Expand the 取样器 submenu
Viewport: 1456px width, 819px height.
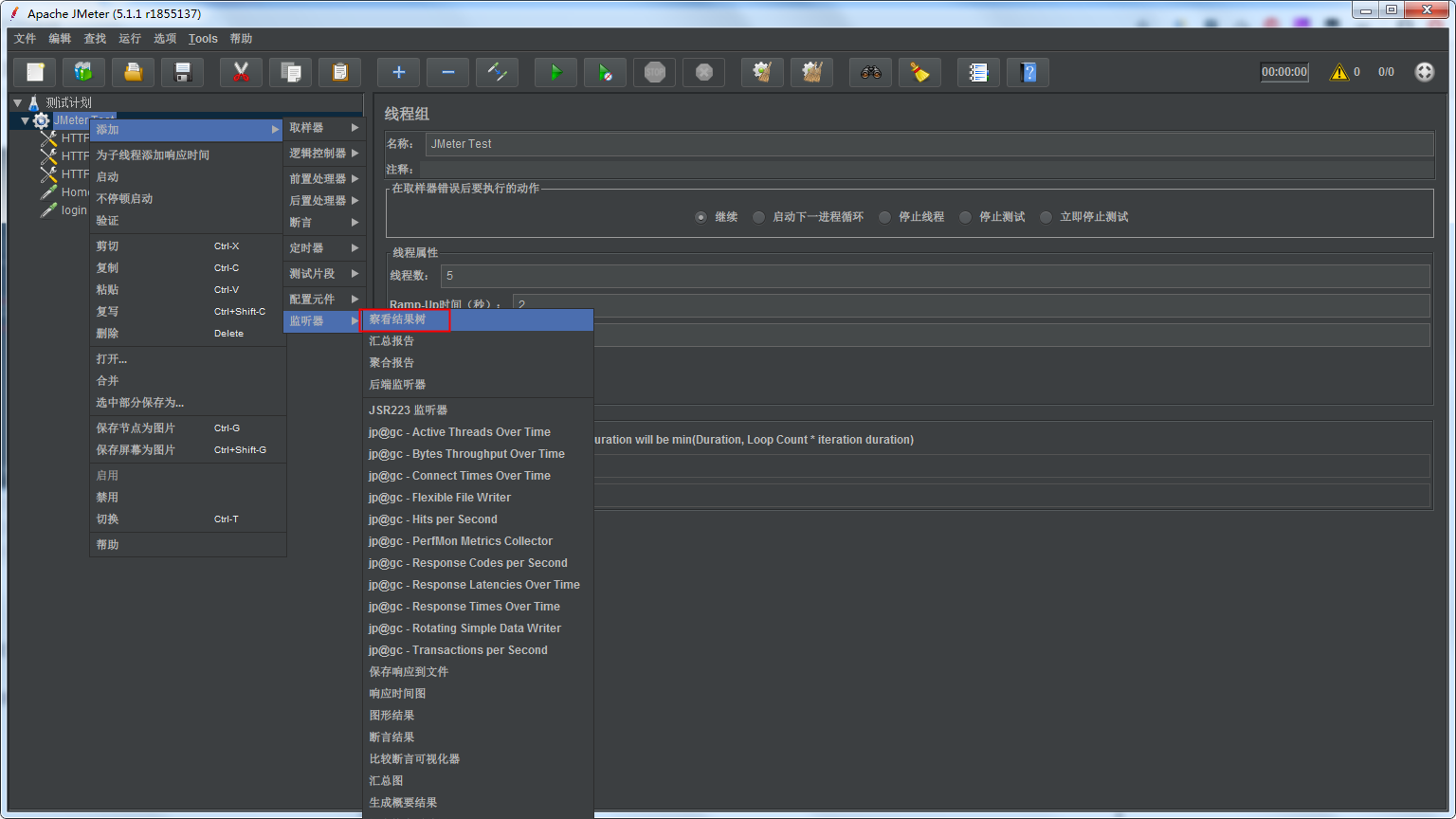point(323,128)
